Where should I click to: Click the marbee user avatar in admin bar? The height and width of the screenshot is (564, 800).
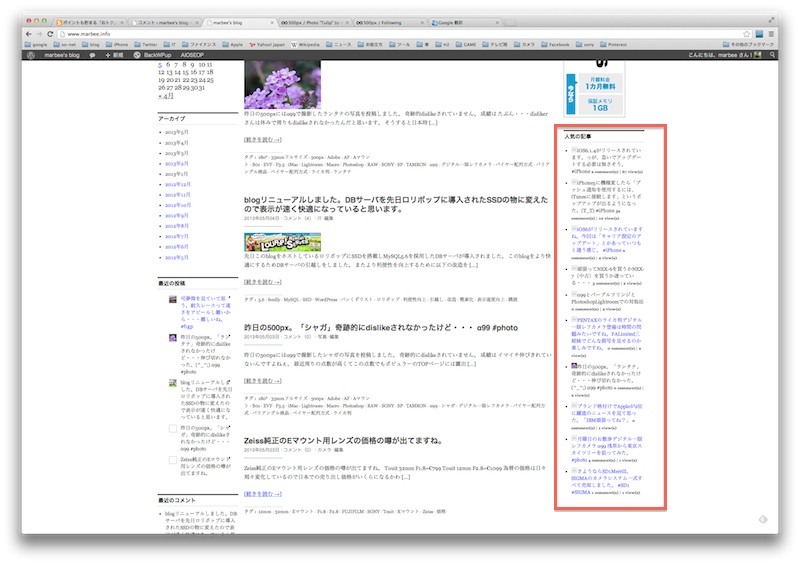(758, 55)
